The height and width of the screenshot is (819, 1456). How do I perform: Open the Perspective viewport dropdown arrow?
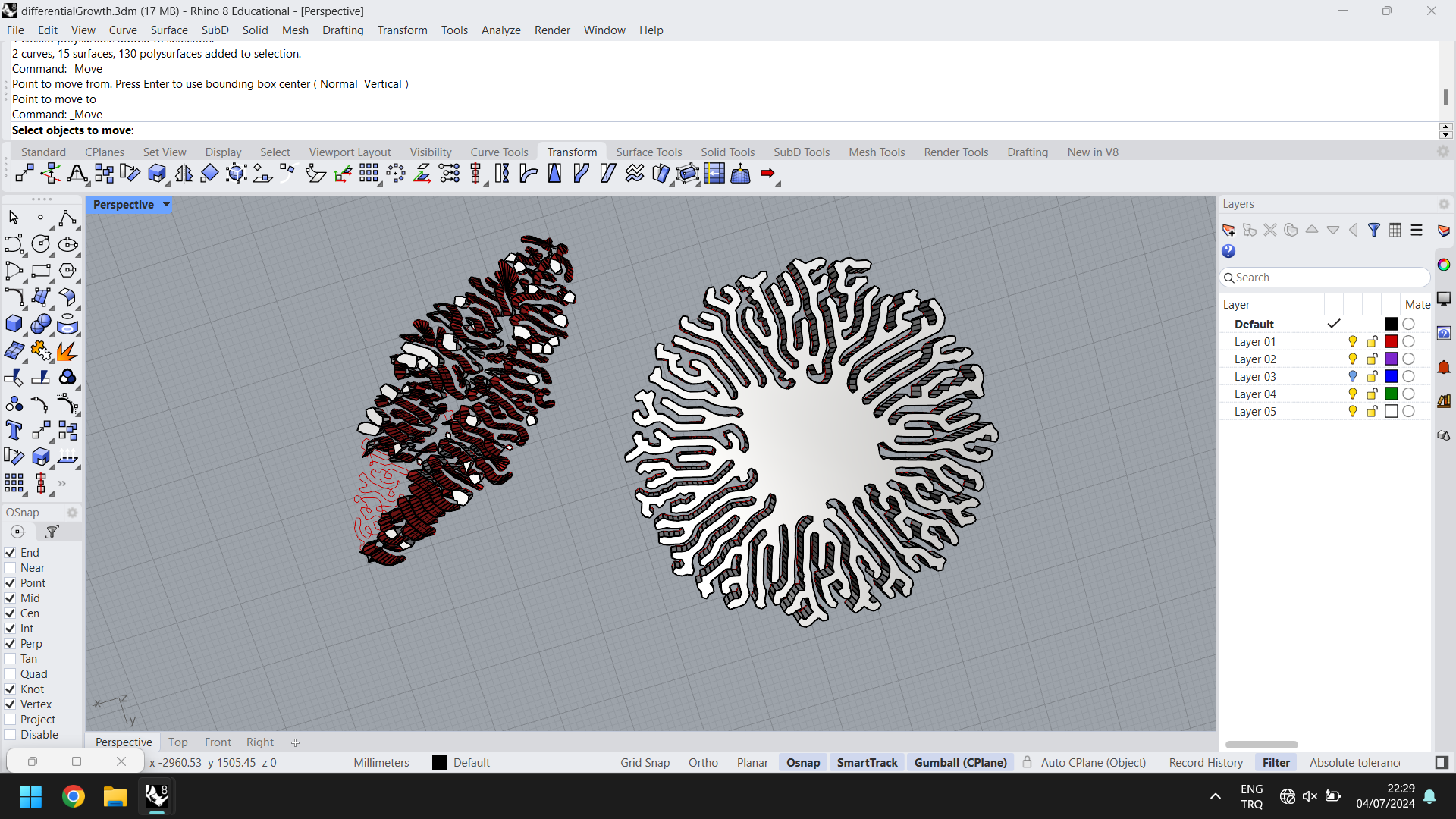[166, 205]
